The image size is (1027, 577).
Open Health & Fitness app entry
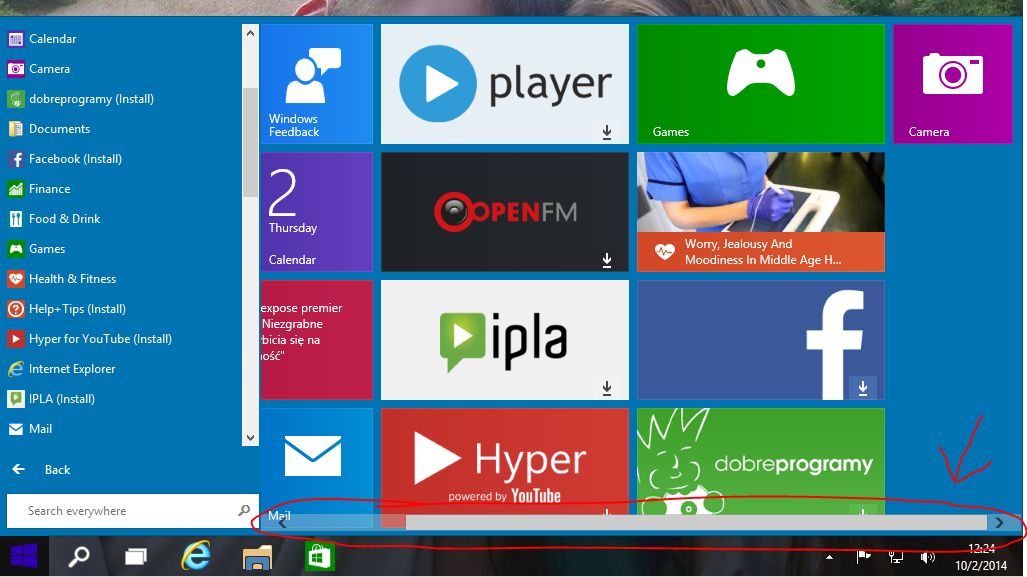(62, 279)
